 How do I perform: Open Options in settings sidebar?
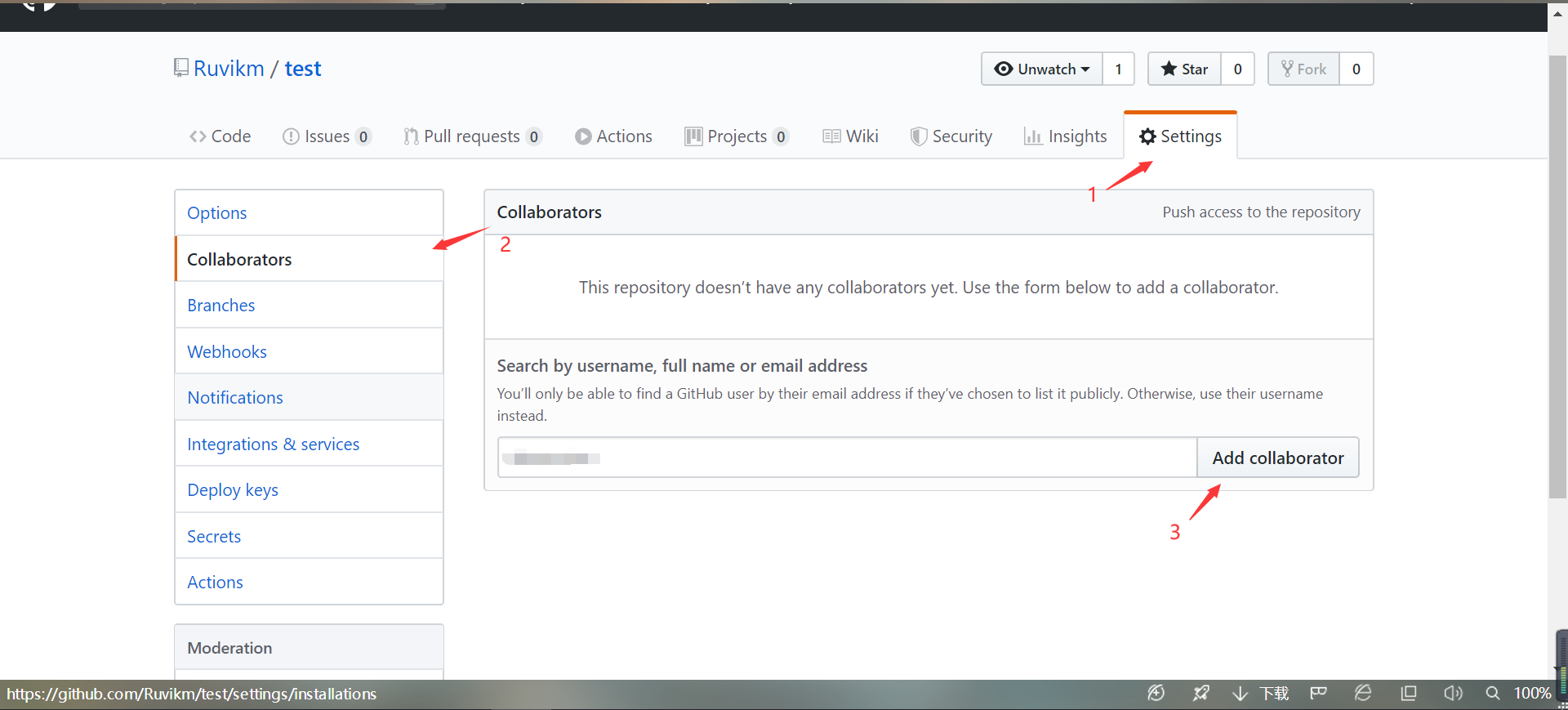coord(309,213)
